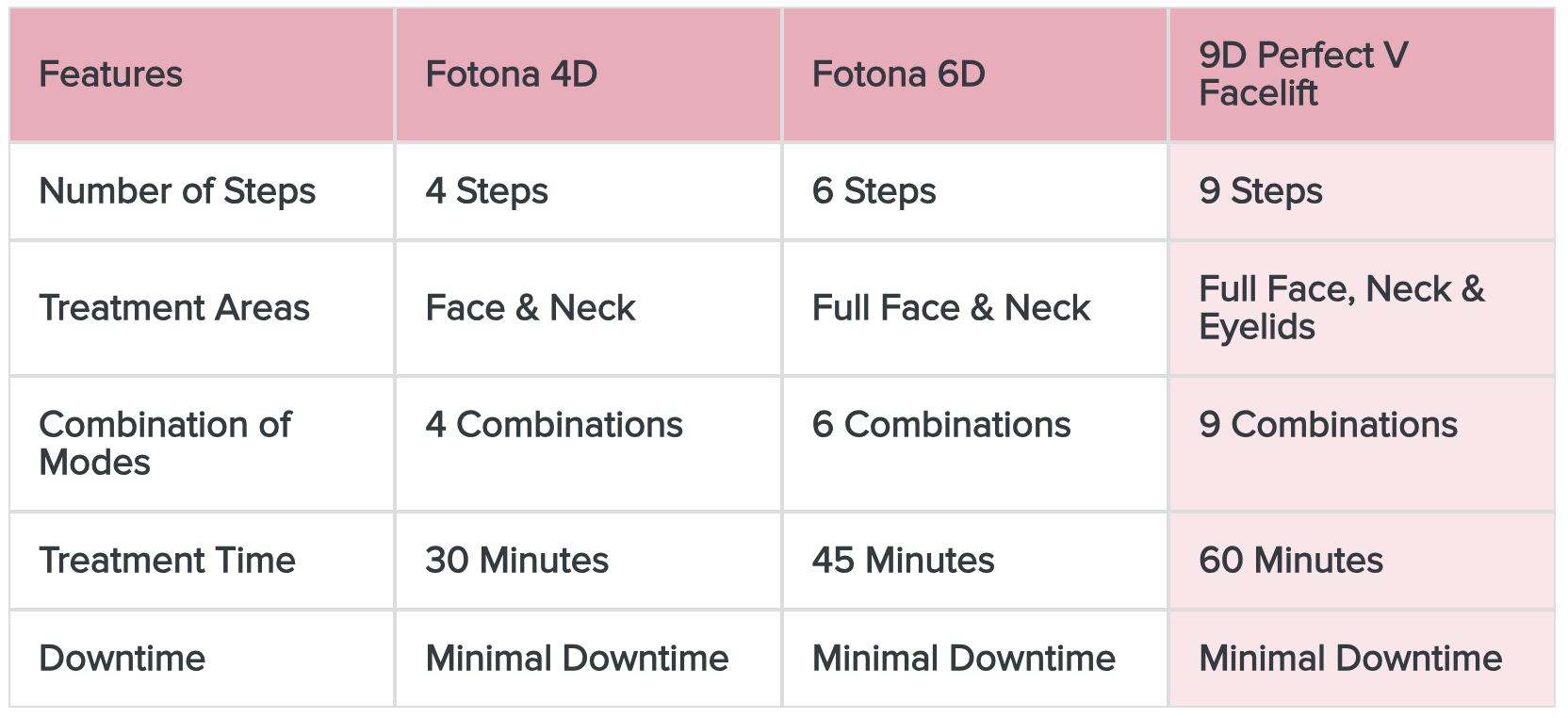Click the 45 Minutes cell

(904, 561)
